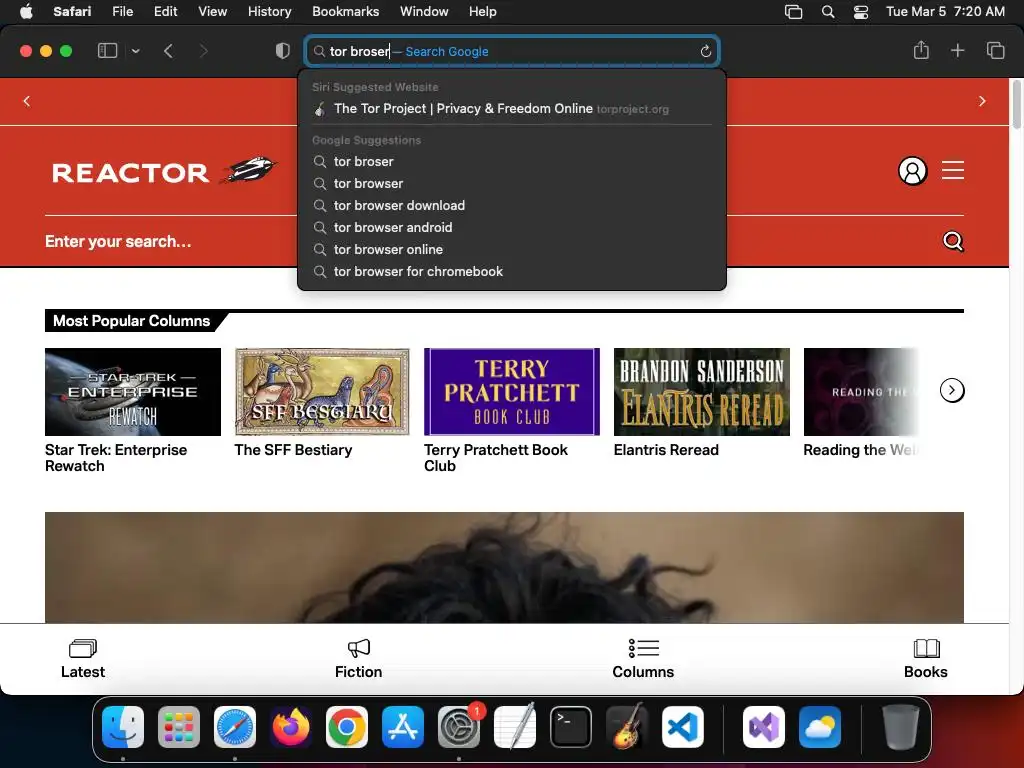Open the Help menu
Image resolution: width=1024 pixels, height=768 pixels.
[483, 11]
